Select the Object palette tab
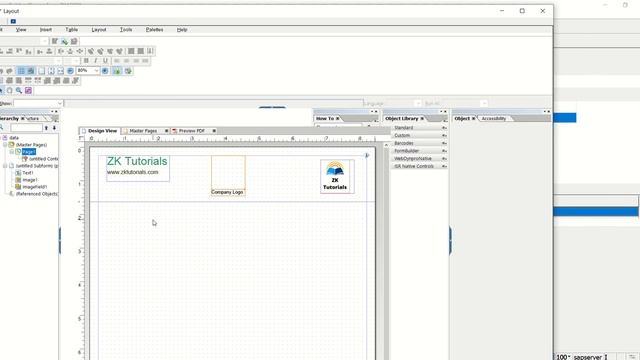This screenshot has width=640, height=360. (x=462, y=118)
